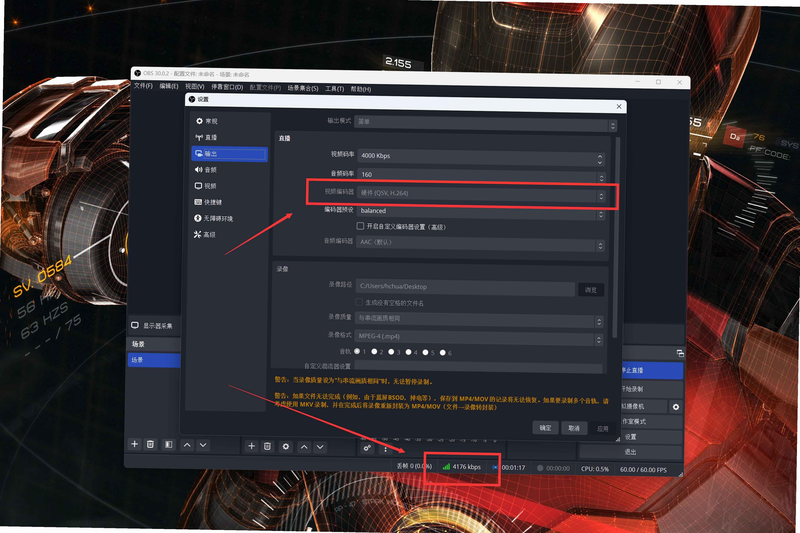
Task: Select audio track 2
Action: point(374,351)
